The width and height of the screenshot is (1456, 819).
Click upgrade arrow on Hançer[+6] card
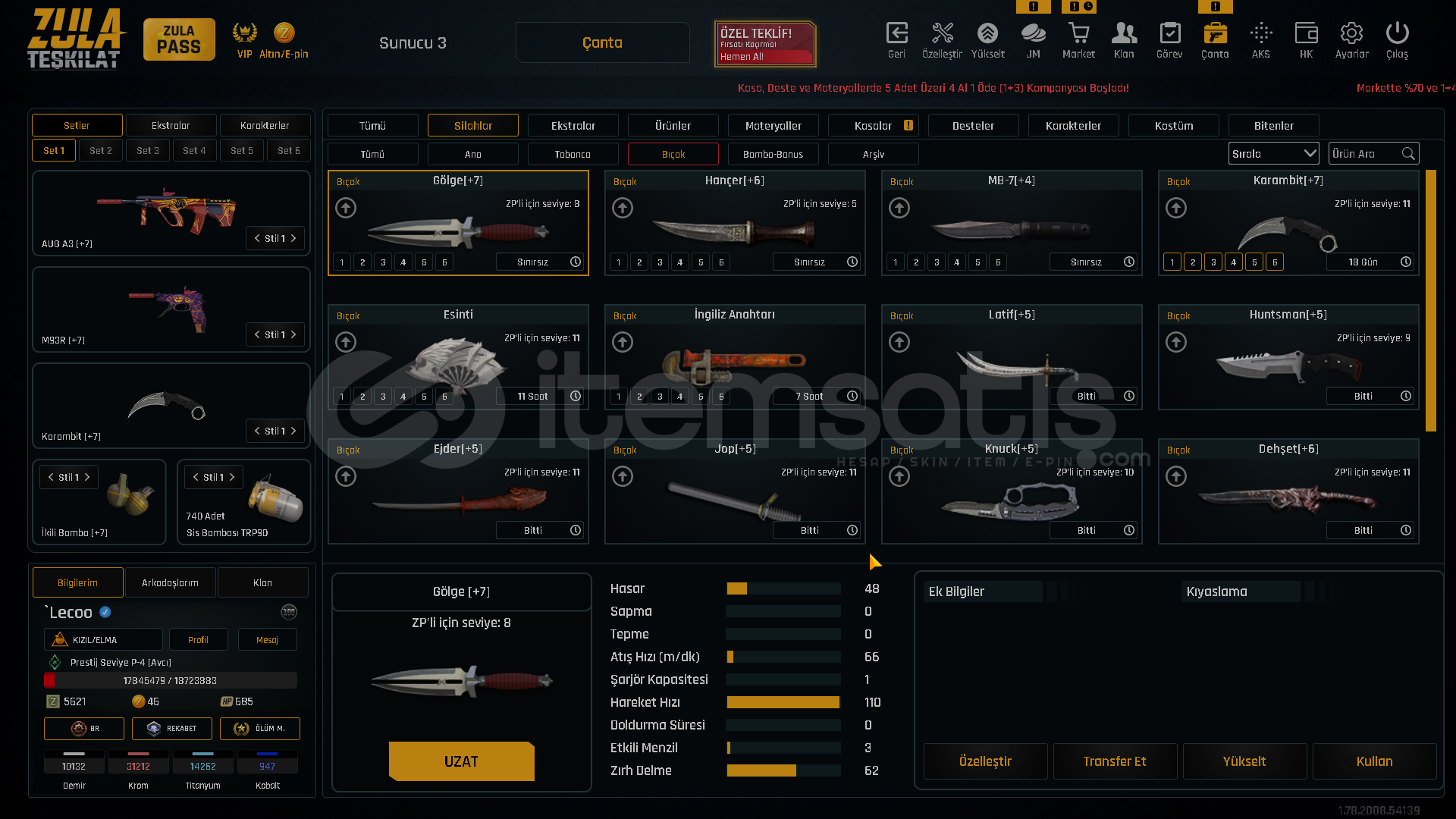623,208
